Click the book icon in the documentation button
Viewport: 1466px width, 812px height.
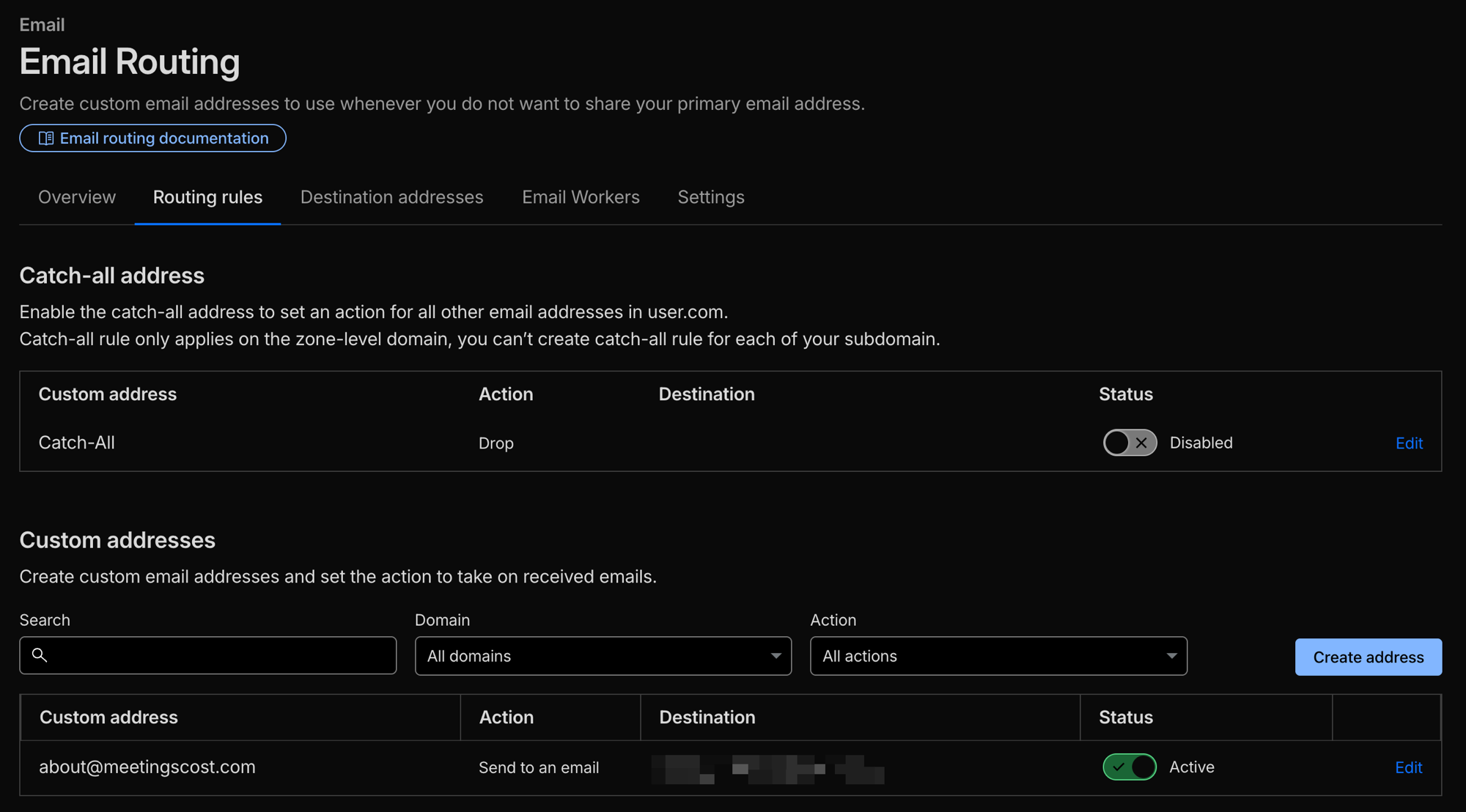click(45, 138)
